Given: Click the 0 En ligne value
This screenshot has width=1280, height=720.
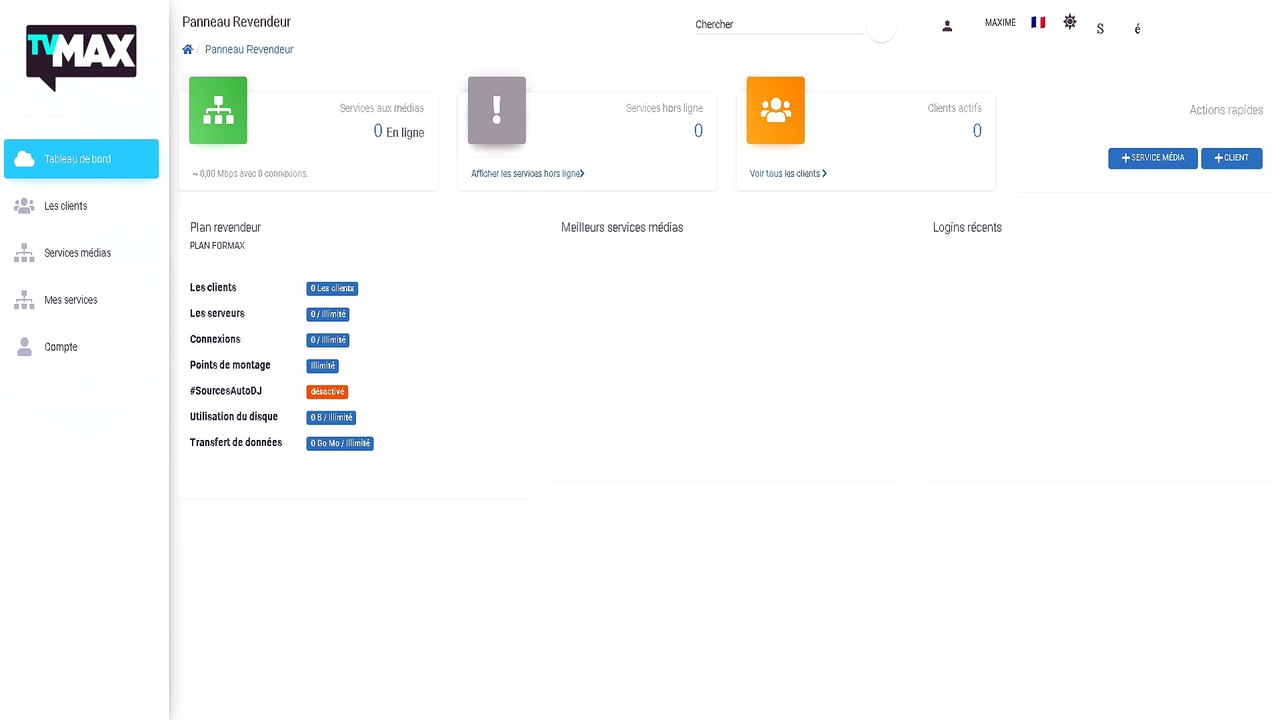Looking at the screenshot, I should [399, 131].
